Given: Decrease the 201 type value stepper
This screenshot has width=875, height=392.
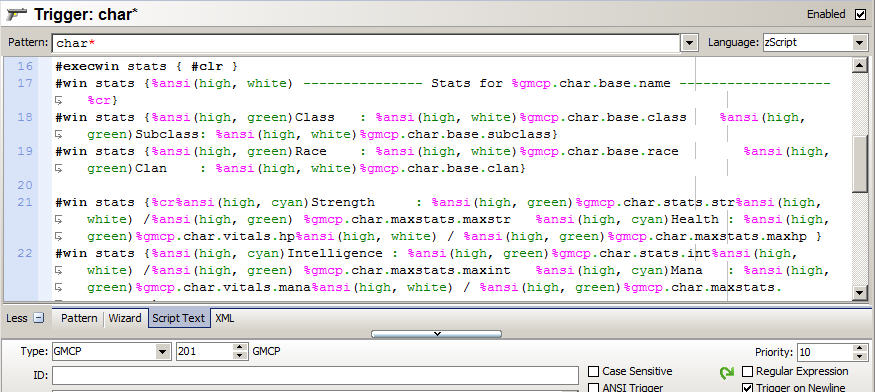Looking at the screenshot, I should [x=240, y=356].
